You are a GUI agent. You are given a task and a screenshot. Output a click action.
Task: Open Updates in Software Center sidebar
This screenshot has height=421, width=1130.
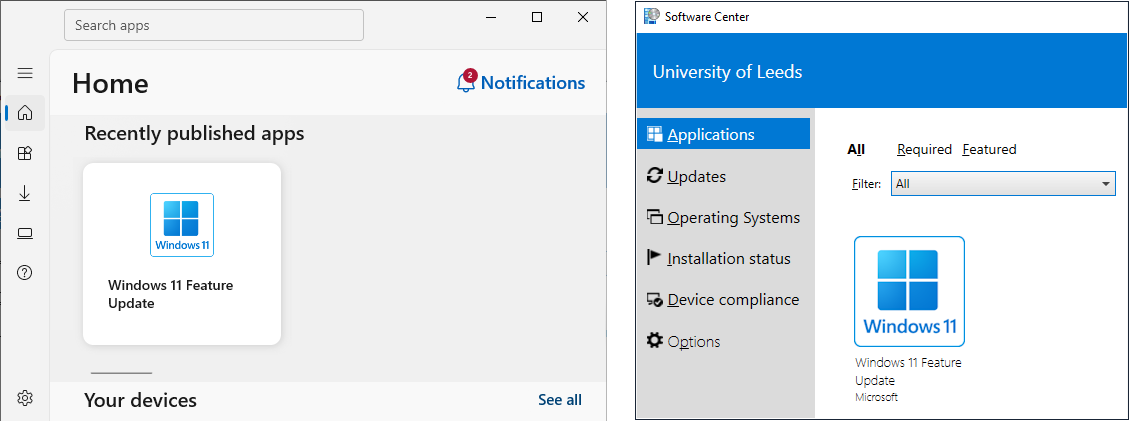pos(695,176)
